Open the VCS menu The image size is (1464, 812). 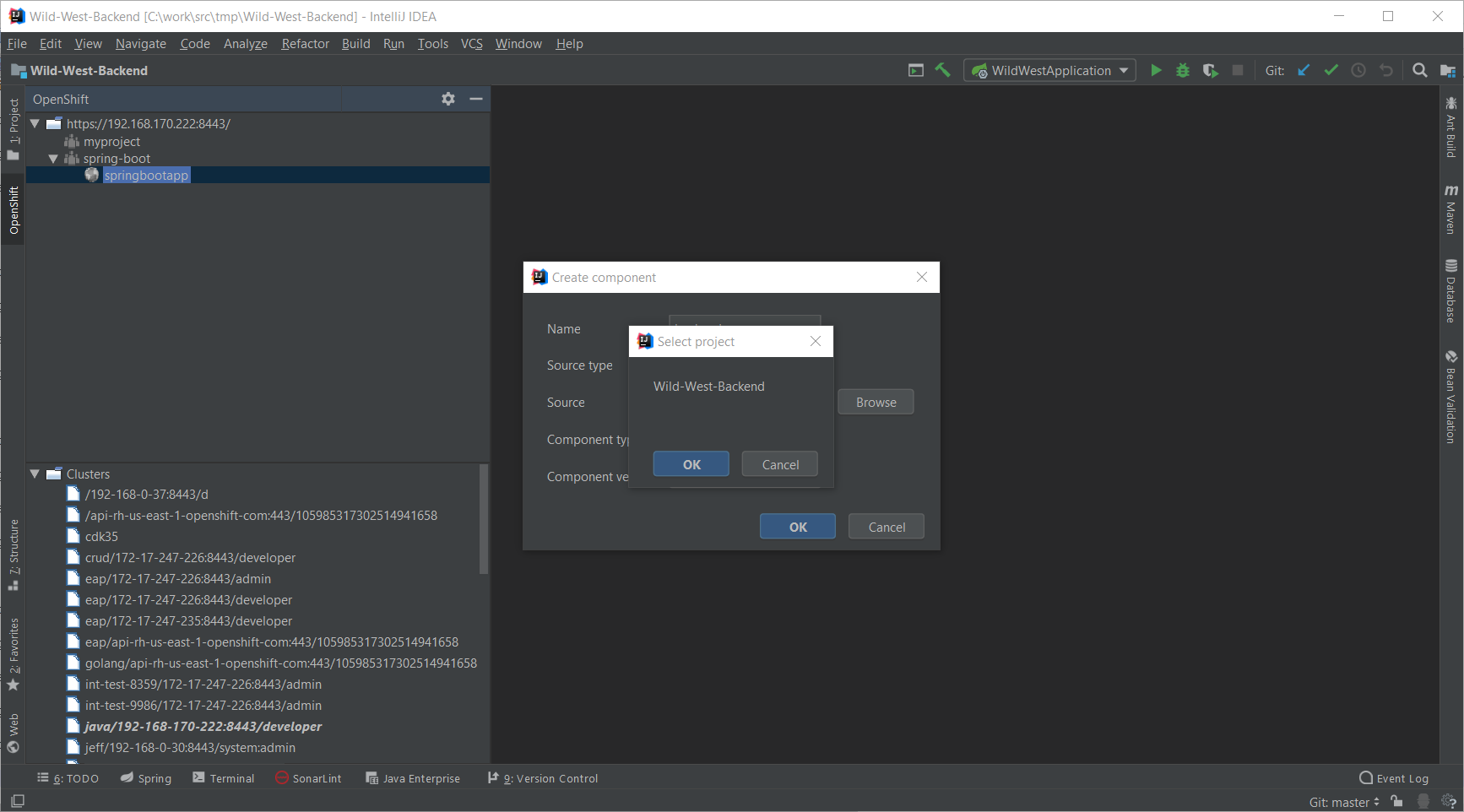pos(472,44)
